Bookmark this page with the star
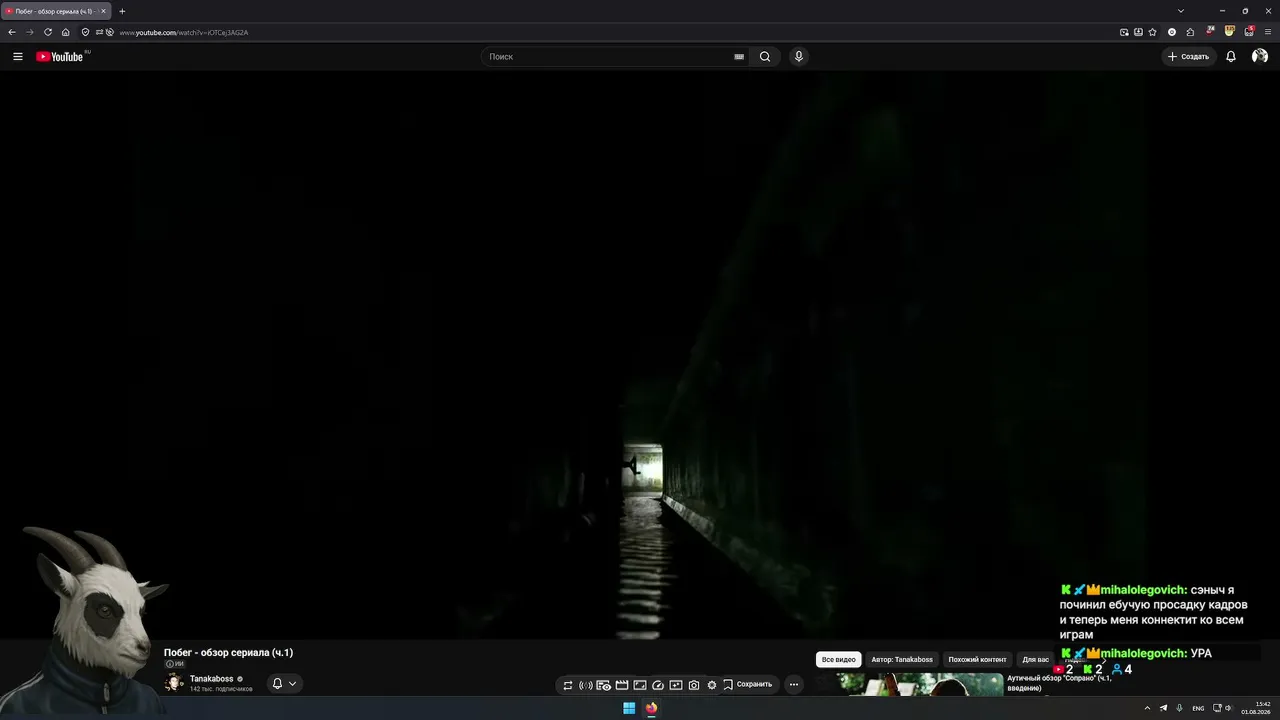 tap(1152, 32)
